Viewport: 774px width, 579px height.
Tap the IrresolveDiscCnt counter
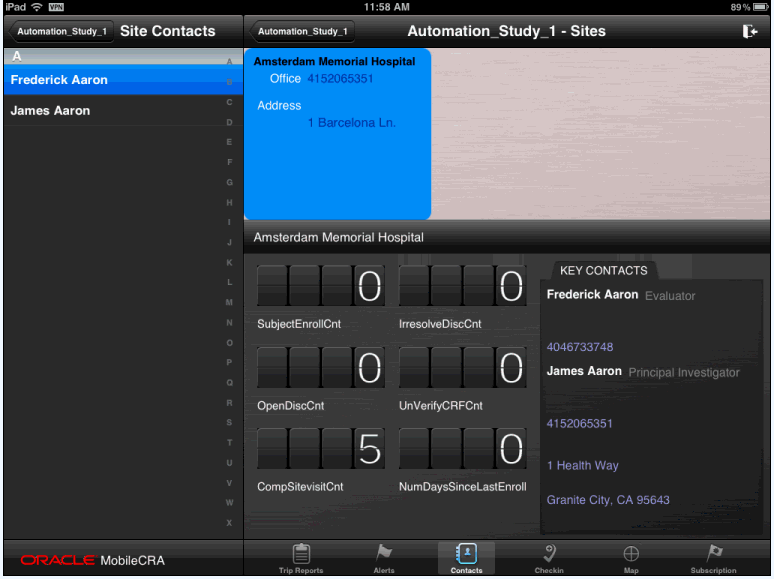(463, 286)
